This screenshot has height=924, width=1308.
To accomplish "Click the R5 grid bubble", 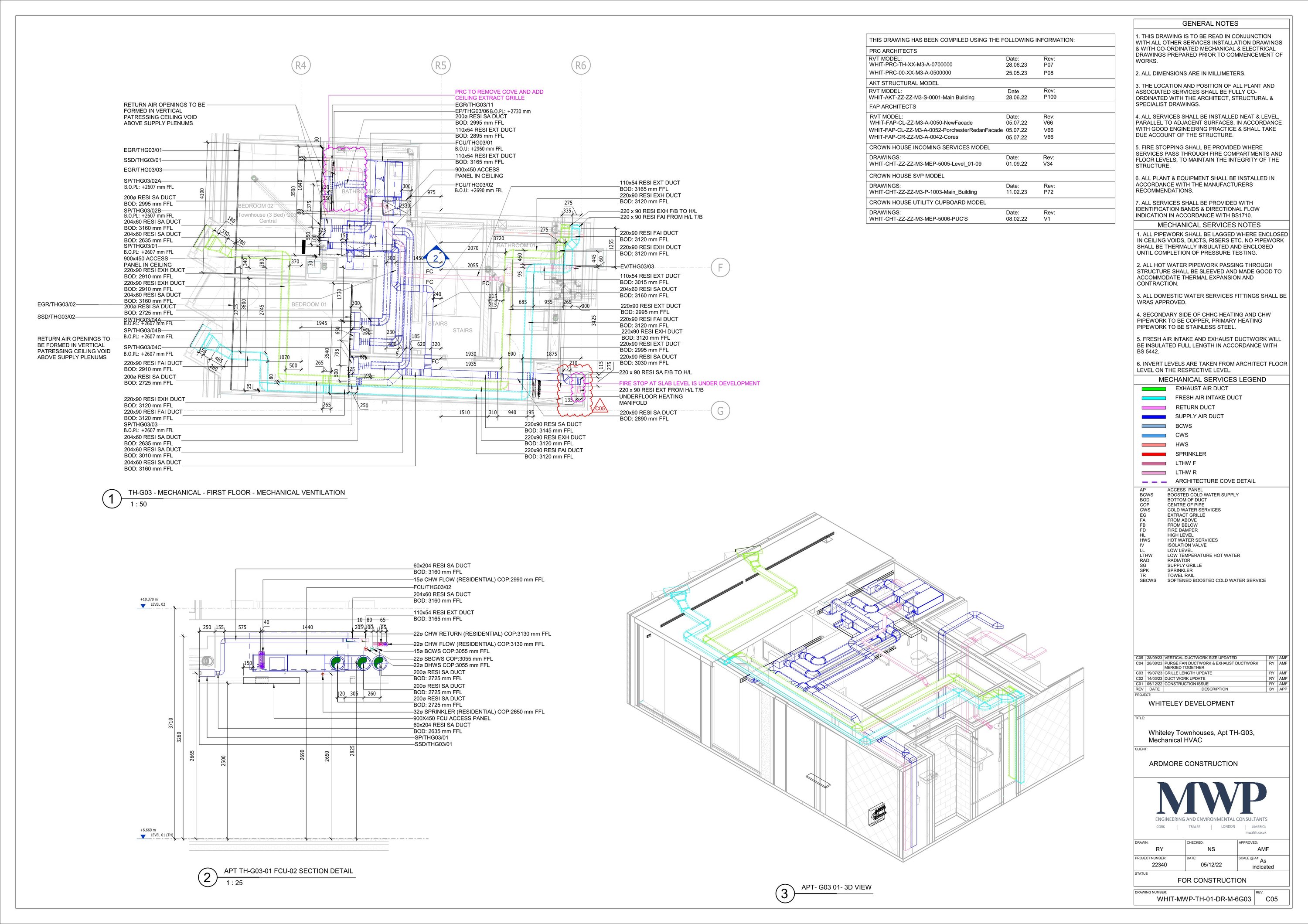I will [x=440, y=65].
